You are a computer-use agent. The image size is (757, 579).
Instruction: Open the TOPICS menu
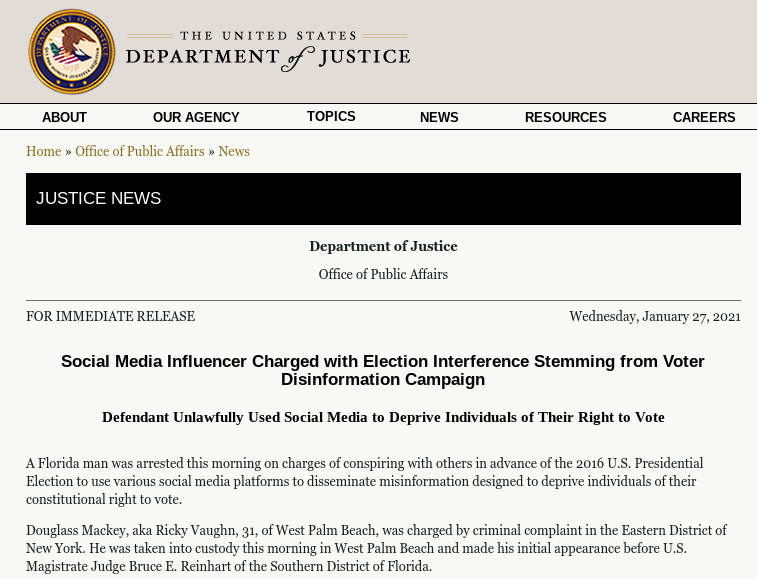331,117
